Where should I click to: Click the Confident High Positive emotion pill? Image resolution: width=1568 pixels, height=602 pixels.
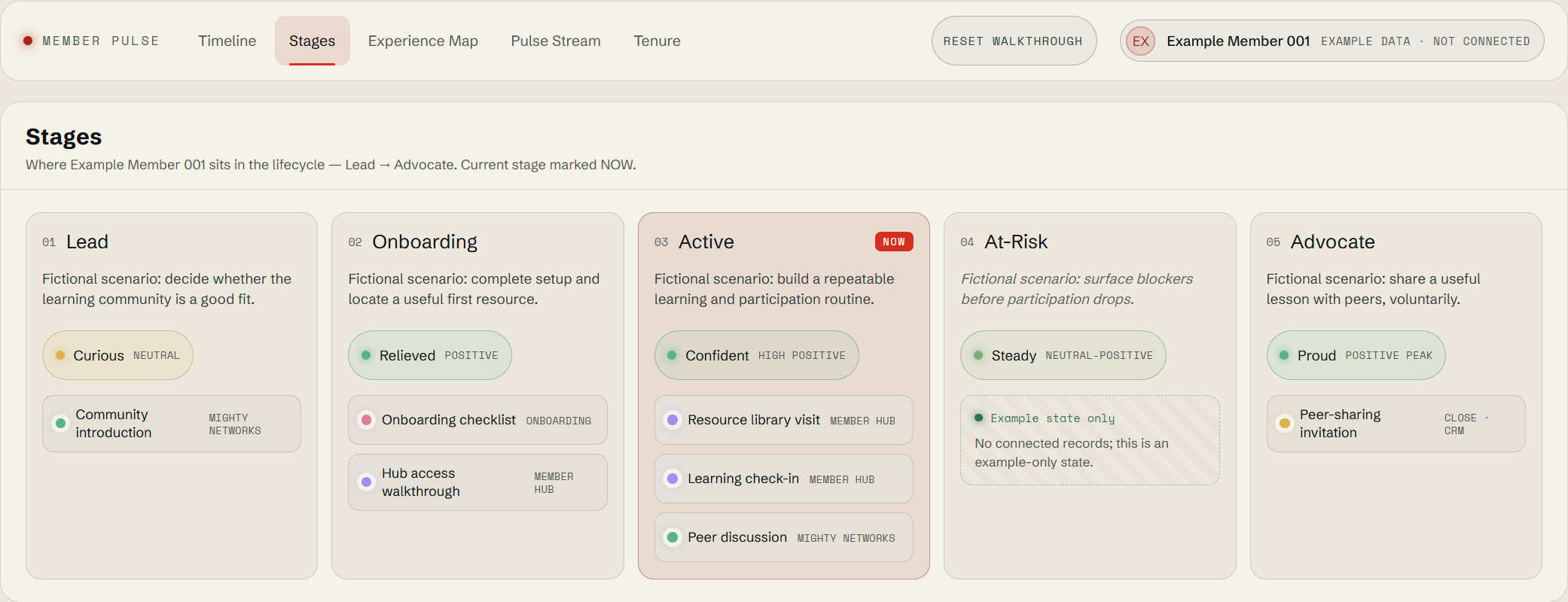pos(756,355)
